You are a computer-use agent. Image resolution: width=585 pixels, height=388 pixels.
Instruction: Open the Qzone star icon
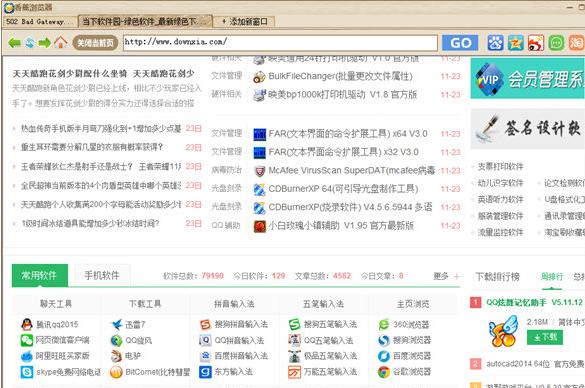pyautogui.click(x=516, y=43)
